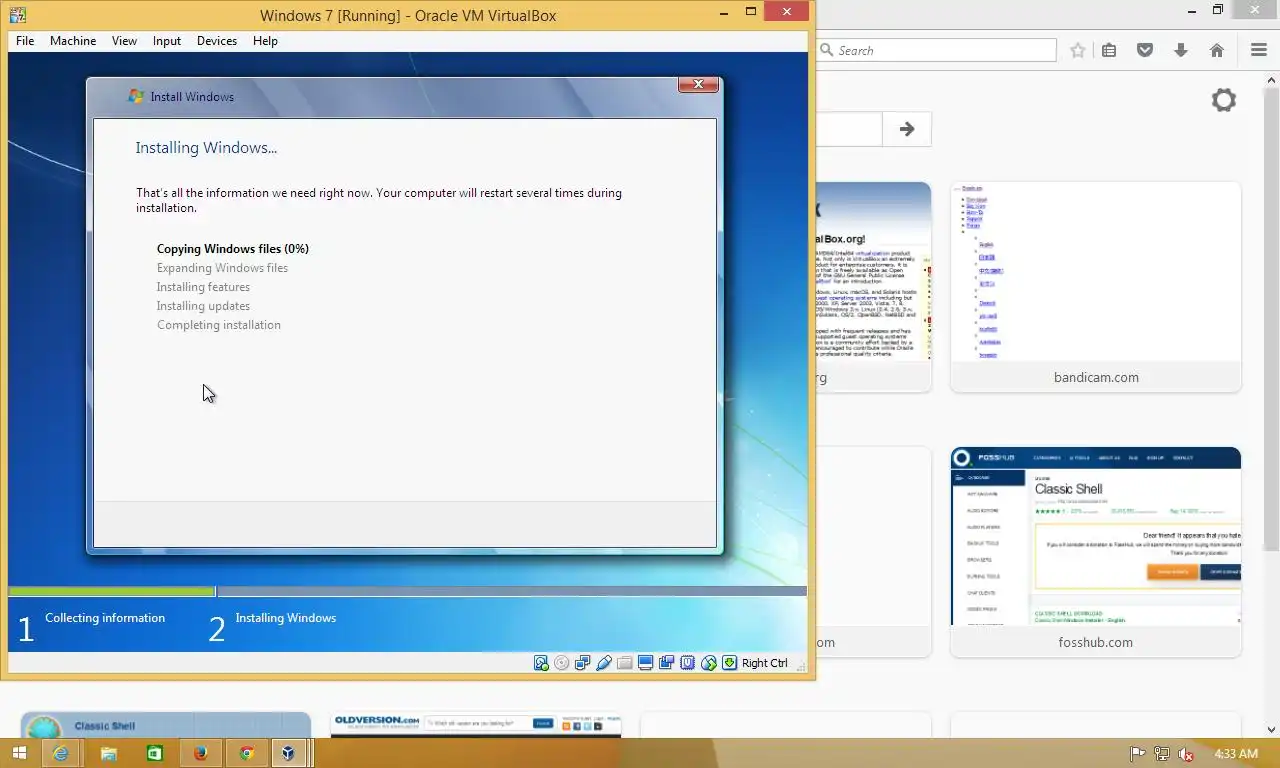
Task: Open new tab settings gear
Action: [1224, 100]
